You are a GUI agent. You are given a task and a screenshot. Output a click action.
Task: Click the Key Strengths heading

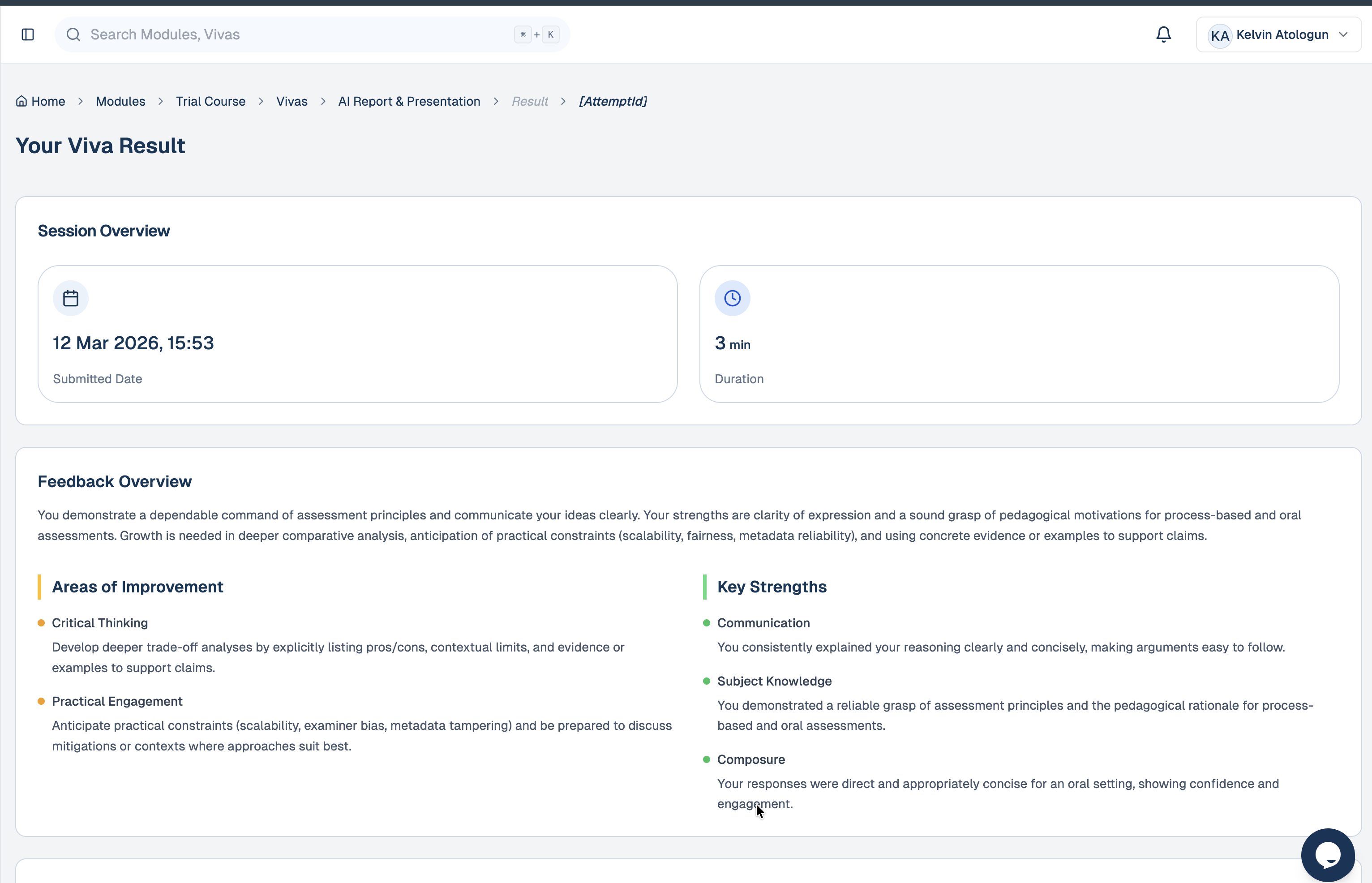(x=772, y=587)
